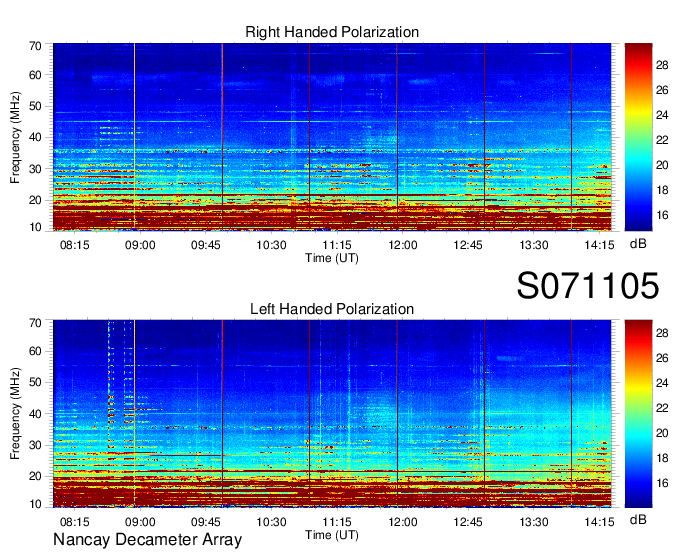Screen dimensions: 680x552
Task: Click the 12:45 tick on the bottom time axis
Action: click(468, 522)
